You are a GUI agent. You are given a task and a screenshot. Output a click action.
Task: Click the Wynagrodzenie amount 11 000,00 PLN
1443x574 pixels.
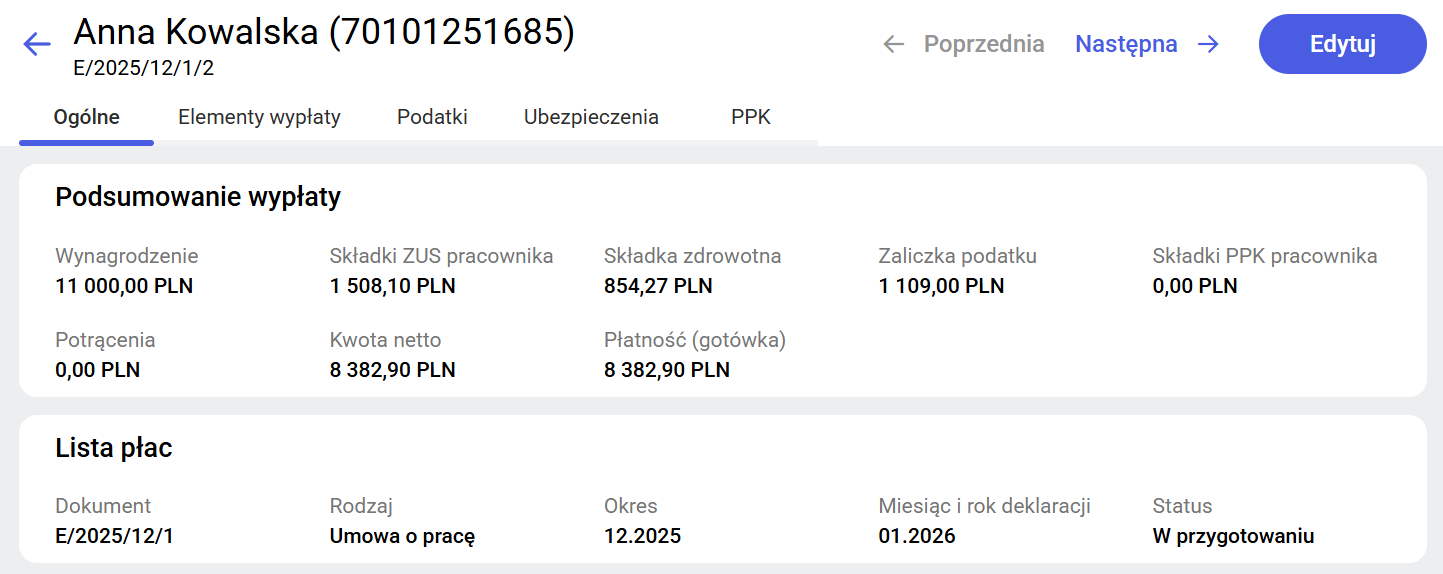[124, 286]
